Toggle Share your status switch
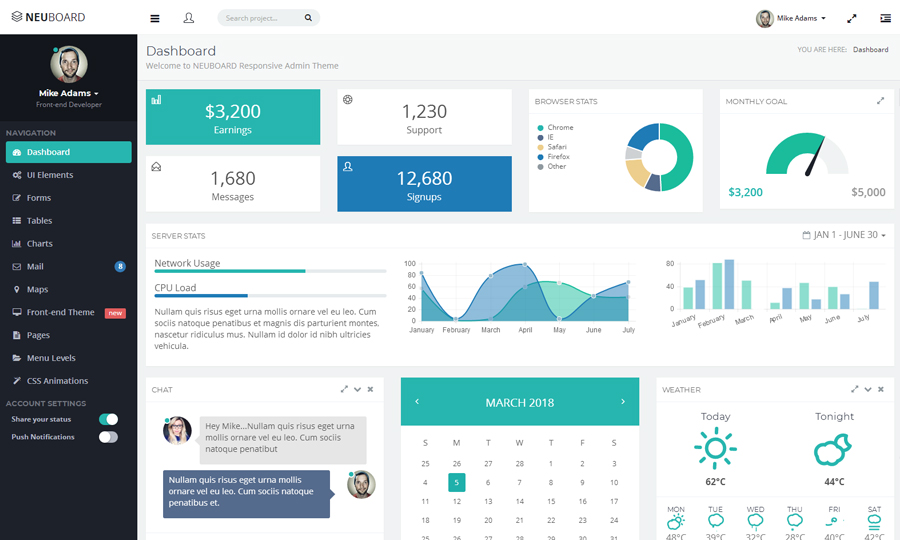This screenshot has height=540, width=900. 108,419
